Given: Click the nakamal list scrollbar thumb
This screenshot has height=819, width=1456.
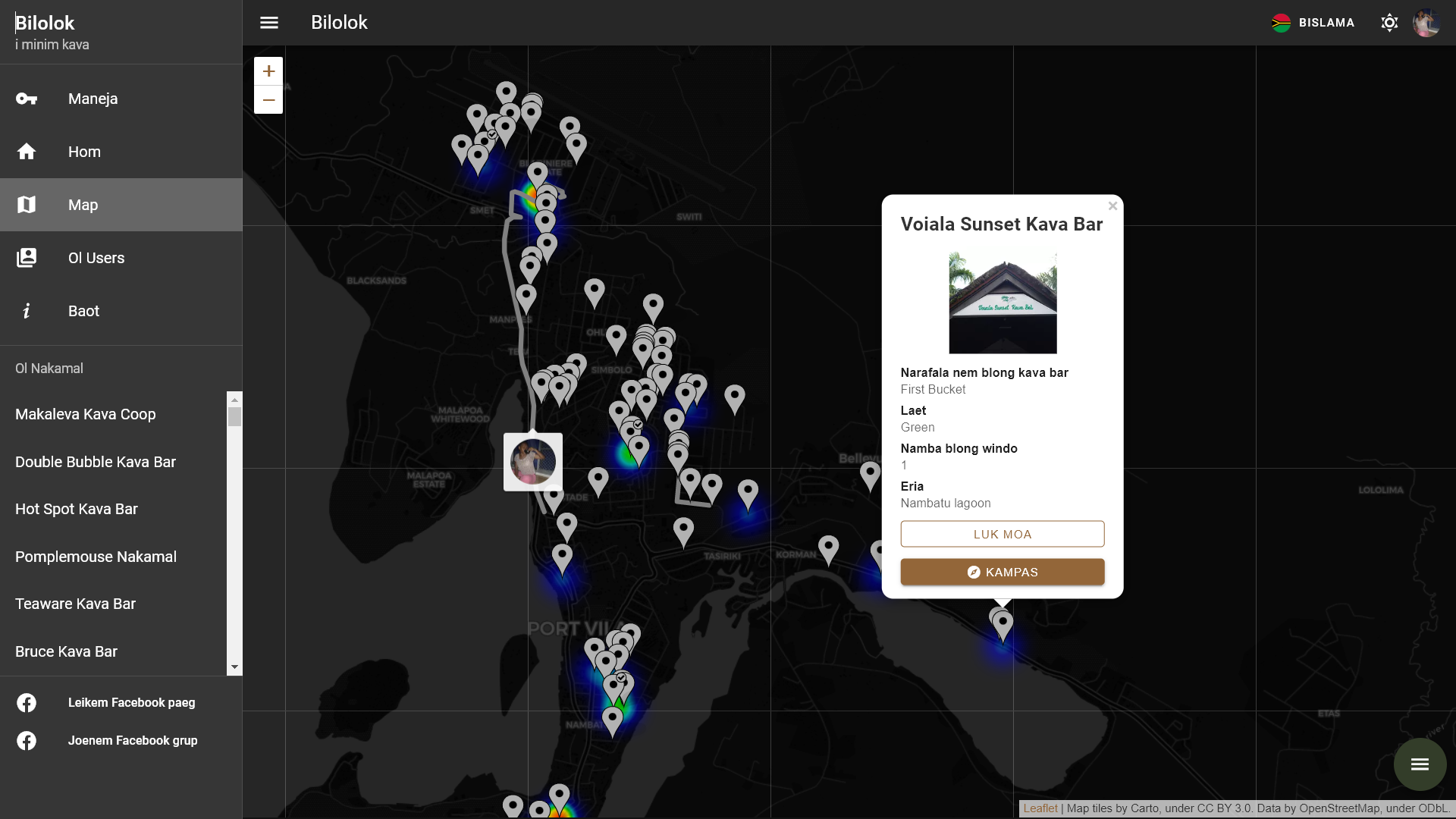Looking at the screenshot, I should click(x=234, y=416).
